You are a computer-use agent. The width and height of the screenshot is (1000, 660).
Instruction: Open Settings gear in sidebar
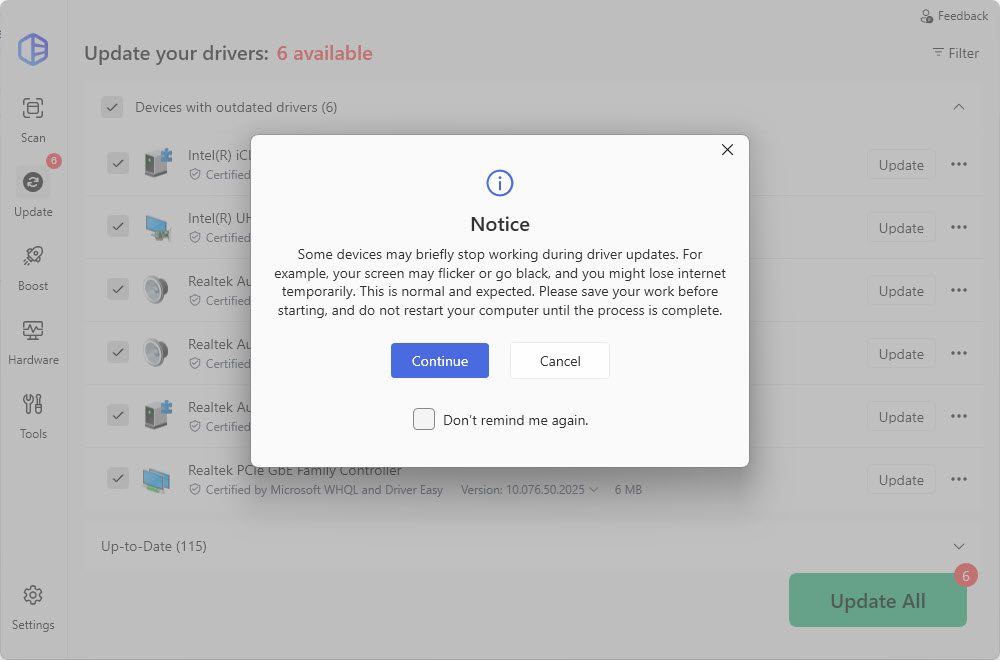coord(33,596)
